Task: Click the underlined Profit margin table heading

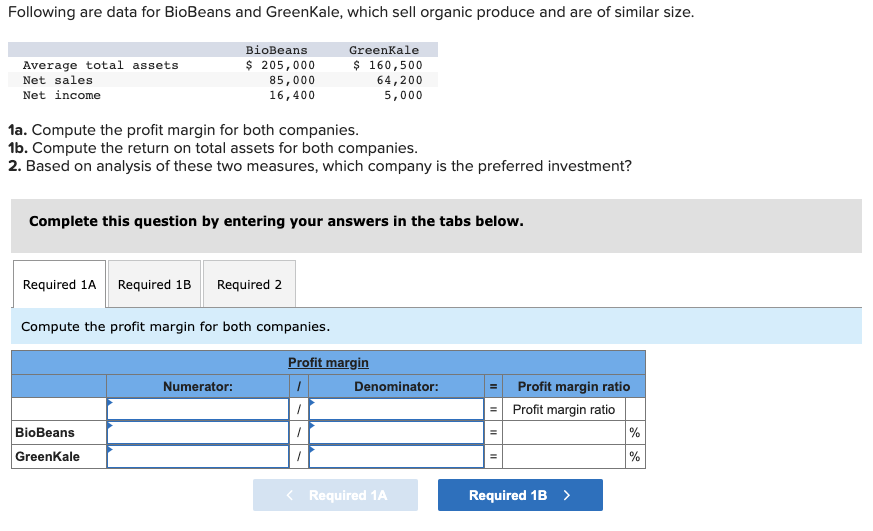Action: click(x=328, y=362)
